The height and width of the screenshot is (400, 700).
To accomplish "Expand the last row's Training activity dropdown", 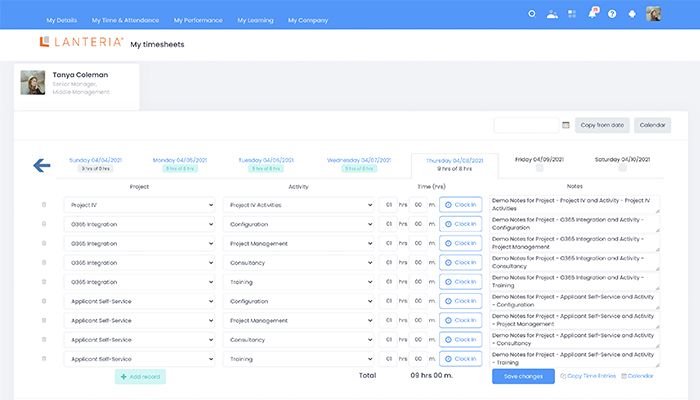I will [x=299, y=358].
